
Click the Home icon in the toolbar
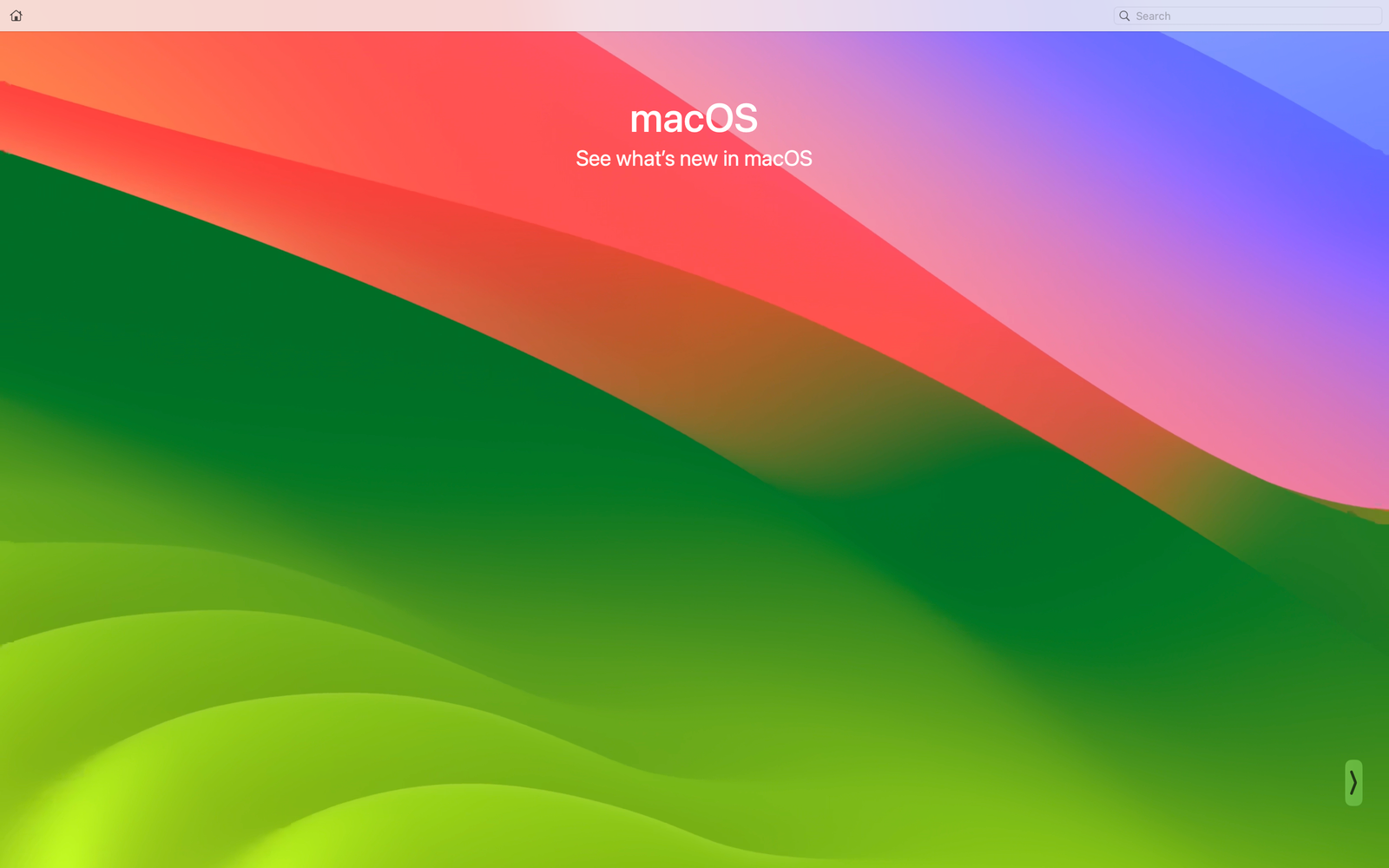[x=16, y=16]
